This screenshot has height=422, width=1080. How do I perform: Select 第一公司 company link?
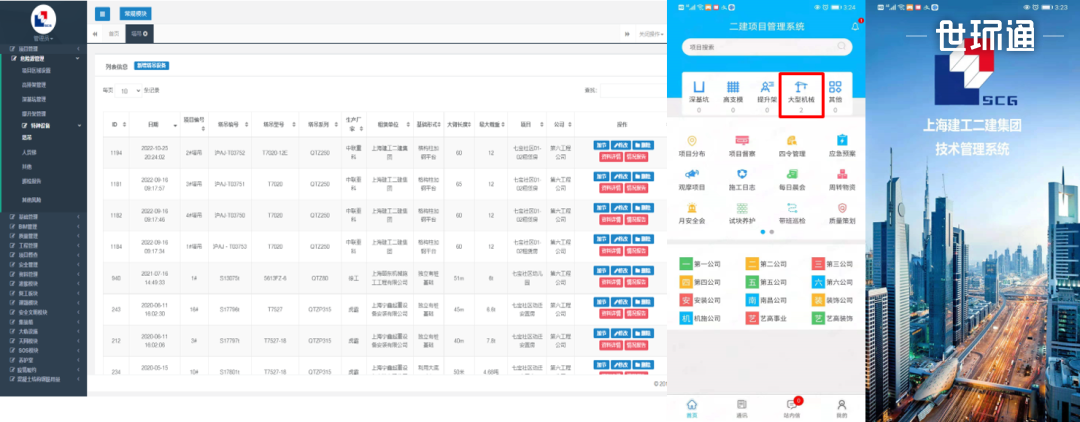[x=699, y=265]
